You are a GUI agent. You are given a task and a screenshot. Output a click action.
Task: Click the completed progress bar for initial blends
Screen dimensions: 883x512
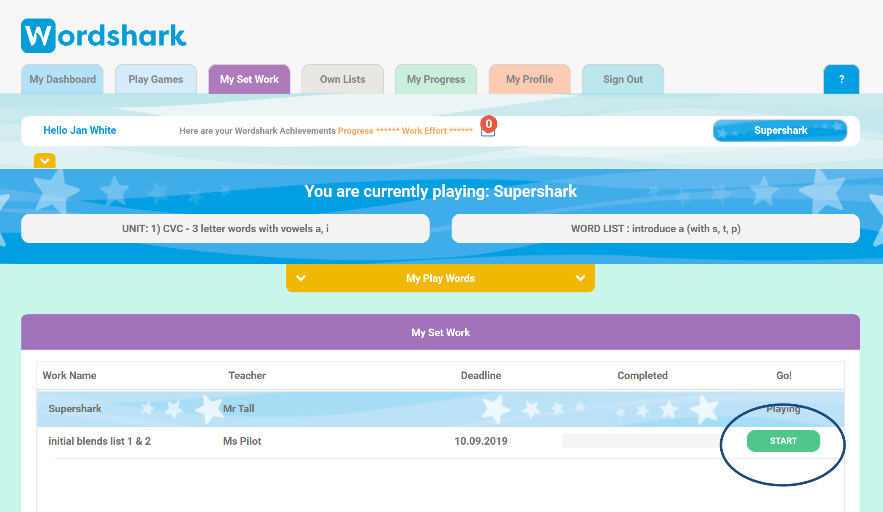tap(642, 441)
